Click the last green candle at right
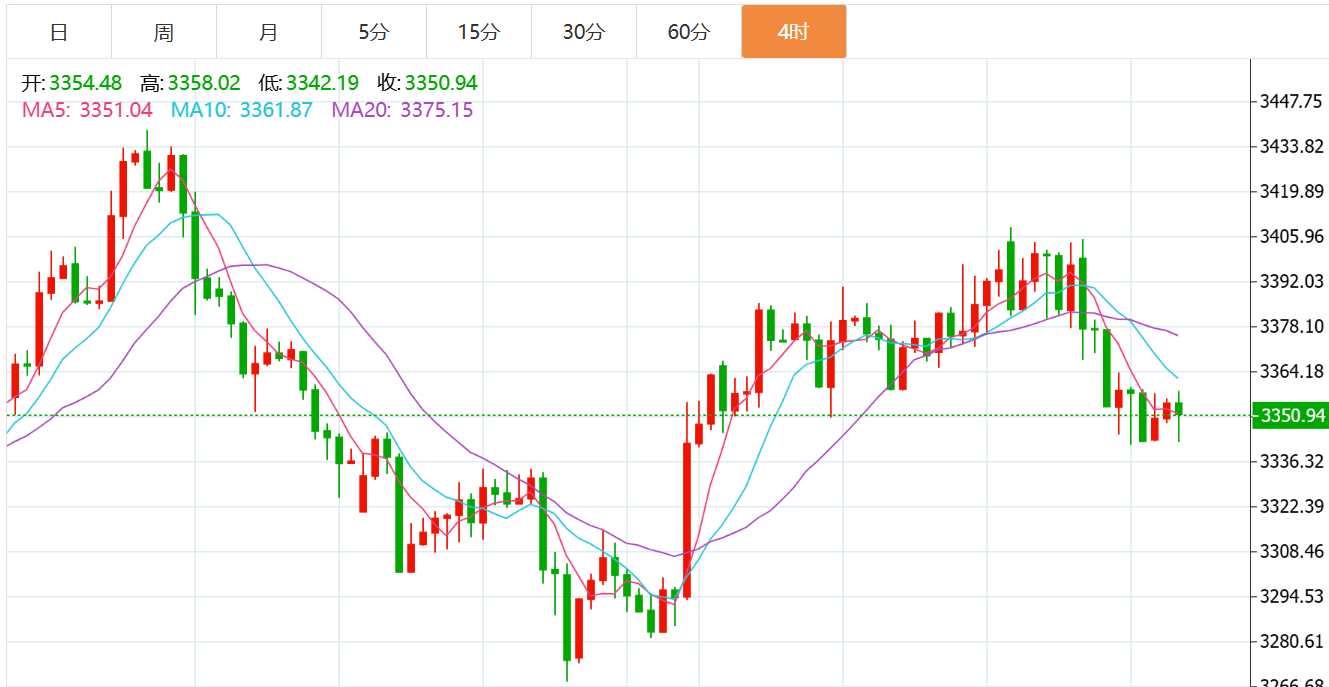 click(x=1180, y=409)
